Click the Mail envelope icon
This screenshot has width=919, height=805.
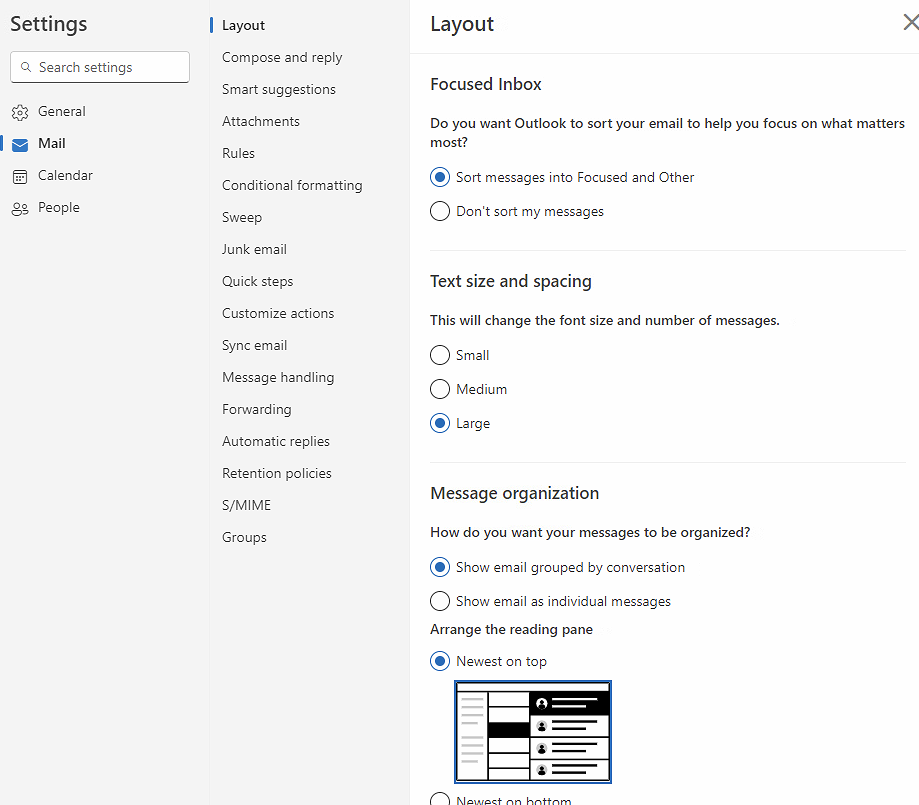pyautogui.click(x=20, y=144)
